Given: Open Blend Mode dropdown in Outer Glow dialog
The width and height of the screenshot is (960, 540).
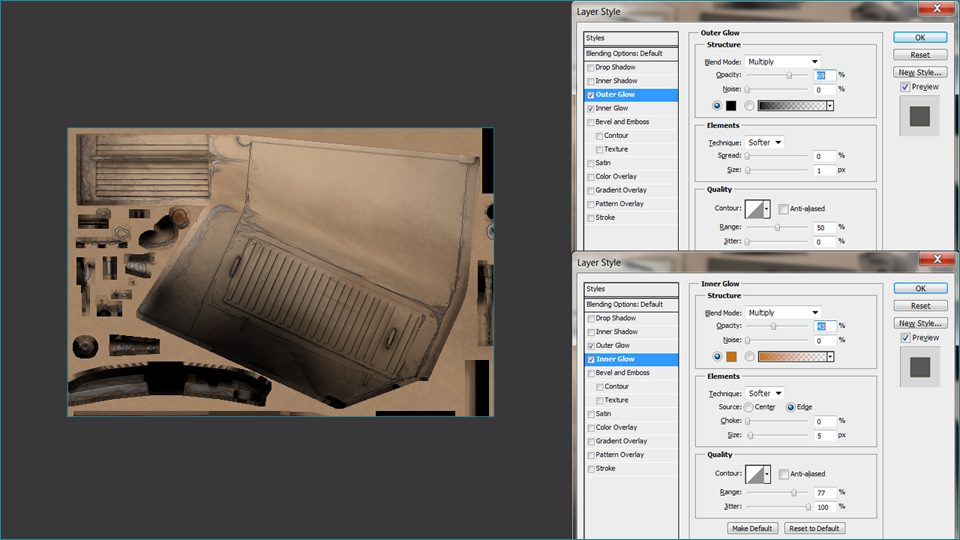Looking at the screenshot, I should coord(782,62).
